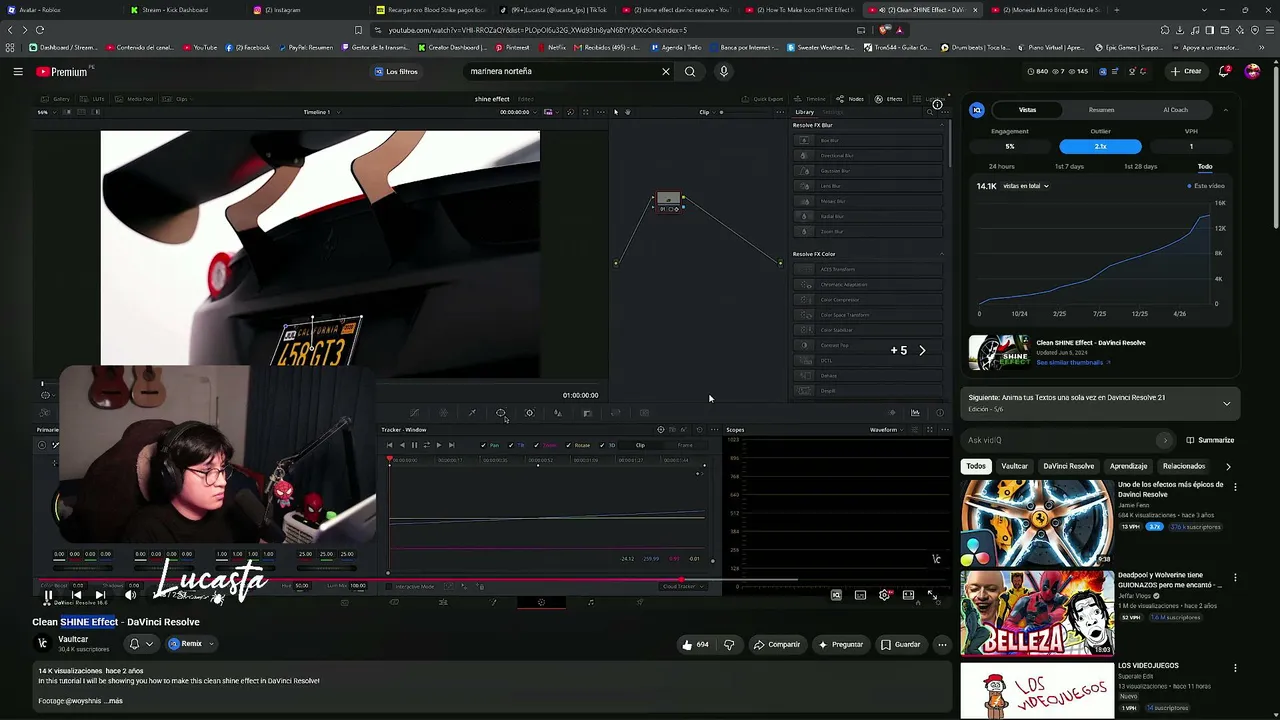Open the account avatar menu
1280x720 pixels.
(x=1252, y=72)
